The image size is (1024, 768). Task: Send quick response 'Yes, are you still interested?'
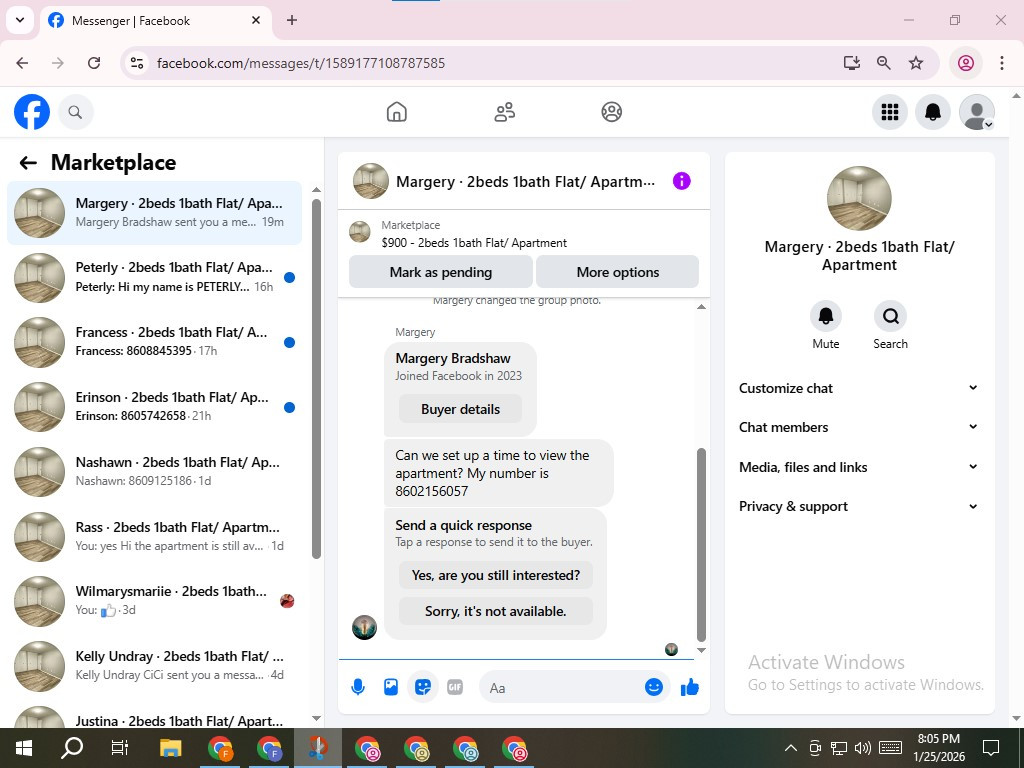tap(496, 575)
